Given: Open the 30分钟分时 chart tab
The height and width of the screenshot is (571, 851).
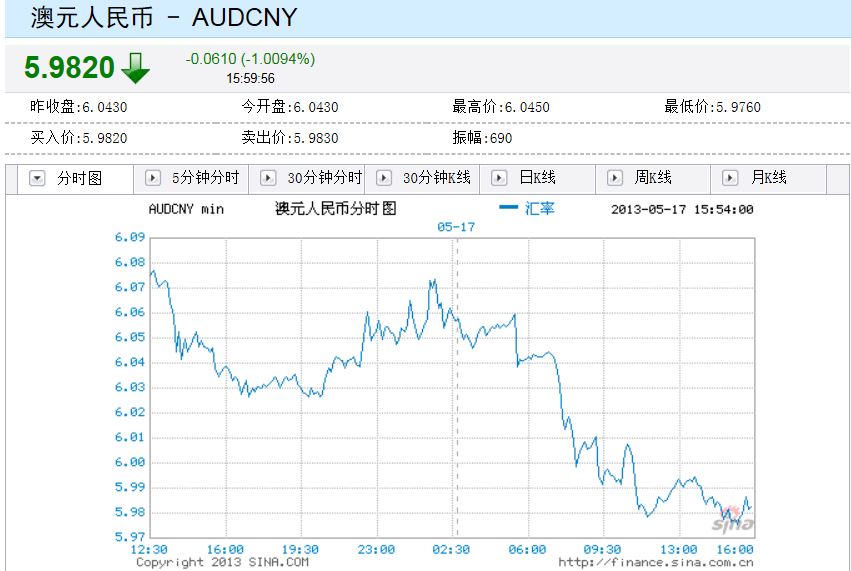Looking at the screenshot, I should 307,179.
